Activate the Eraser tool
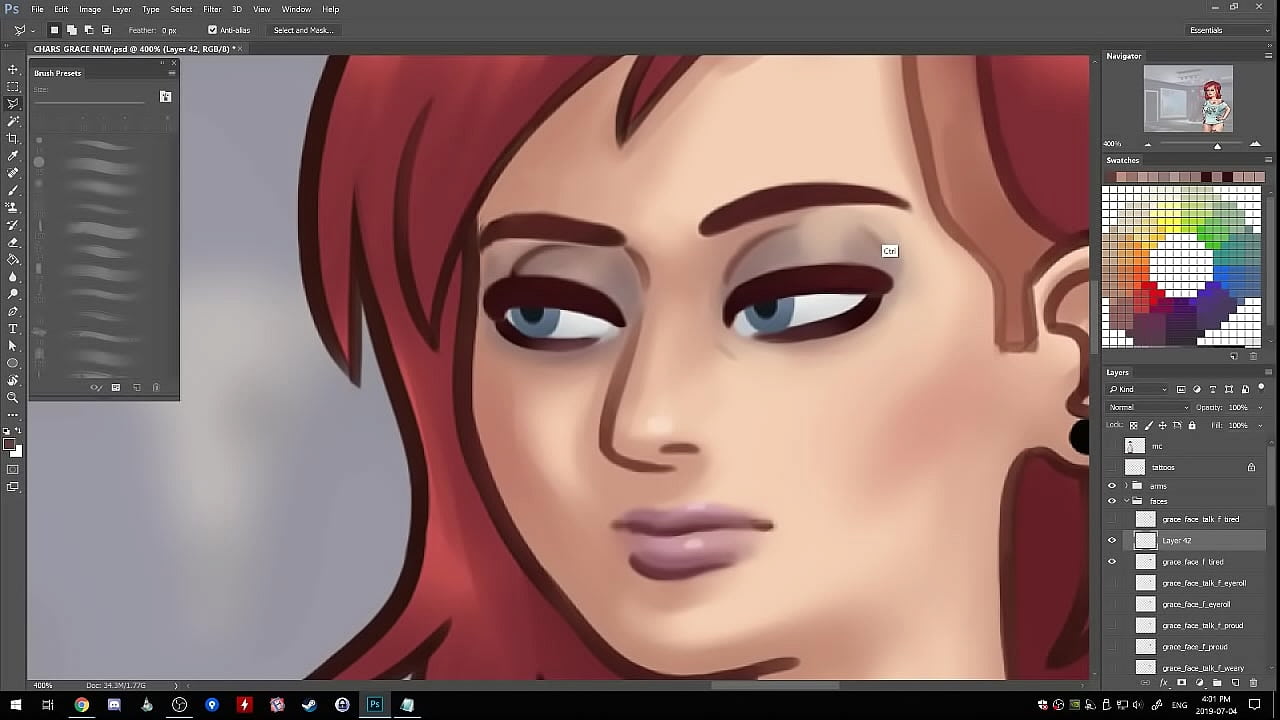This screenshot has height=720, width=1280. (x=13, y=242)
